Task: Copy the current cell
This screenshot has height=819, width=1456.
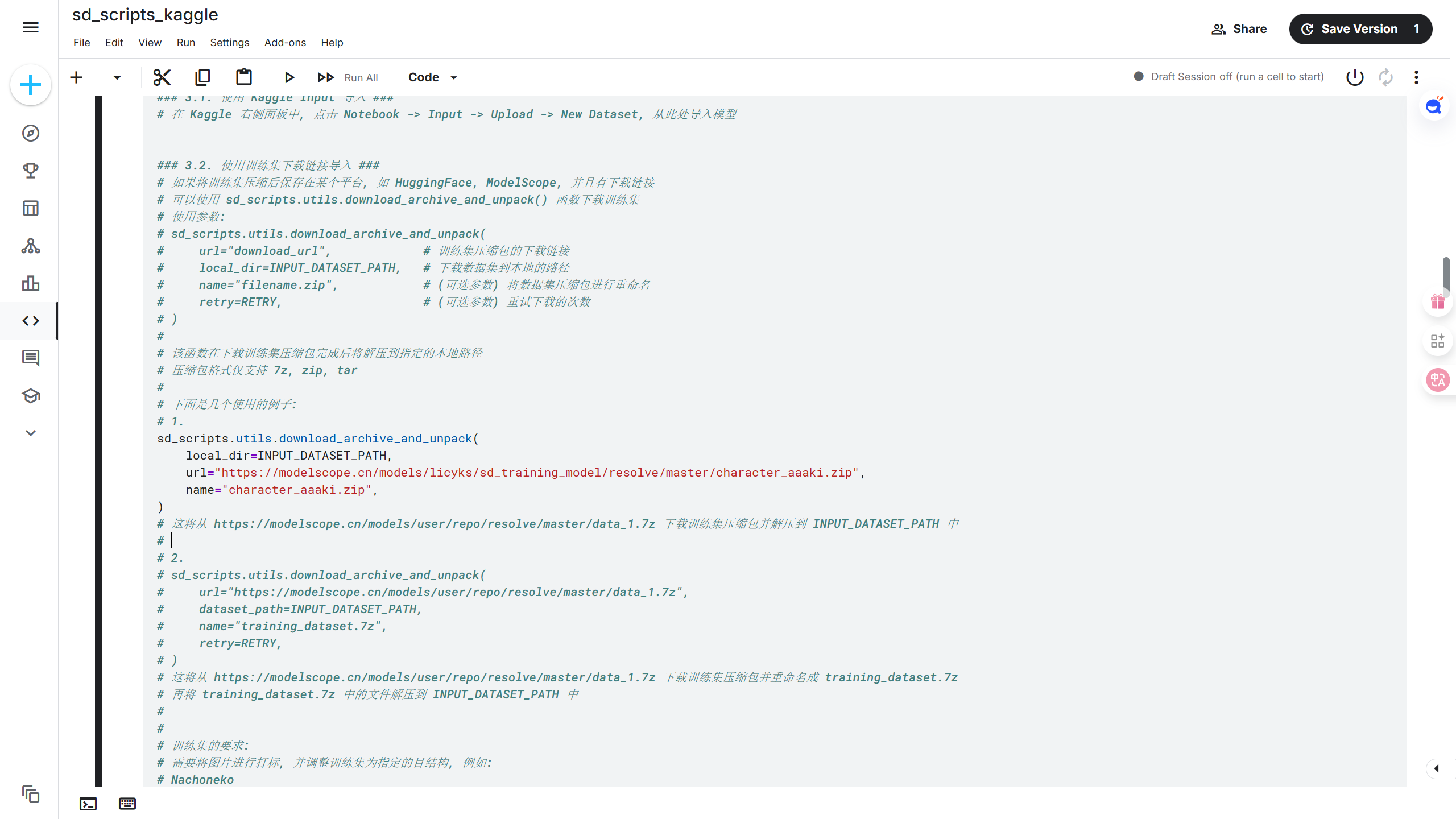Action: tap(202, 77)
